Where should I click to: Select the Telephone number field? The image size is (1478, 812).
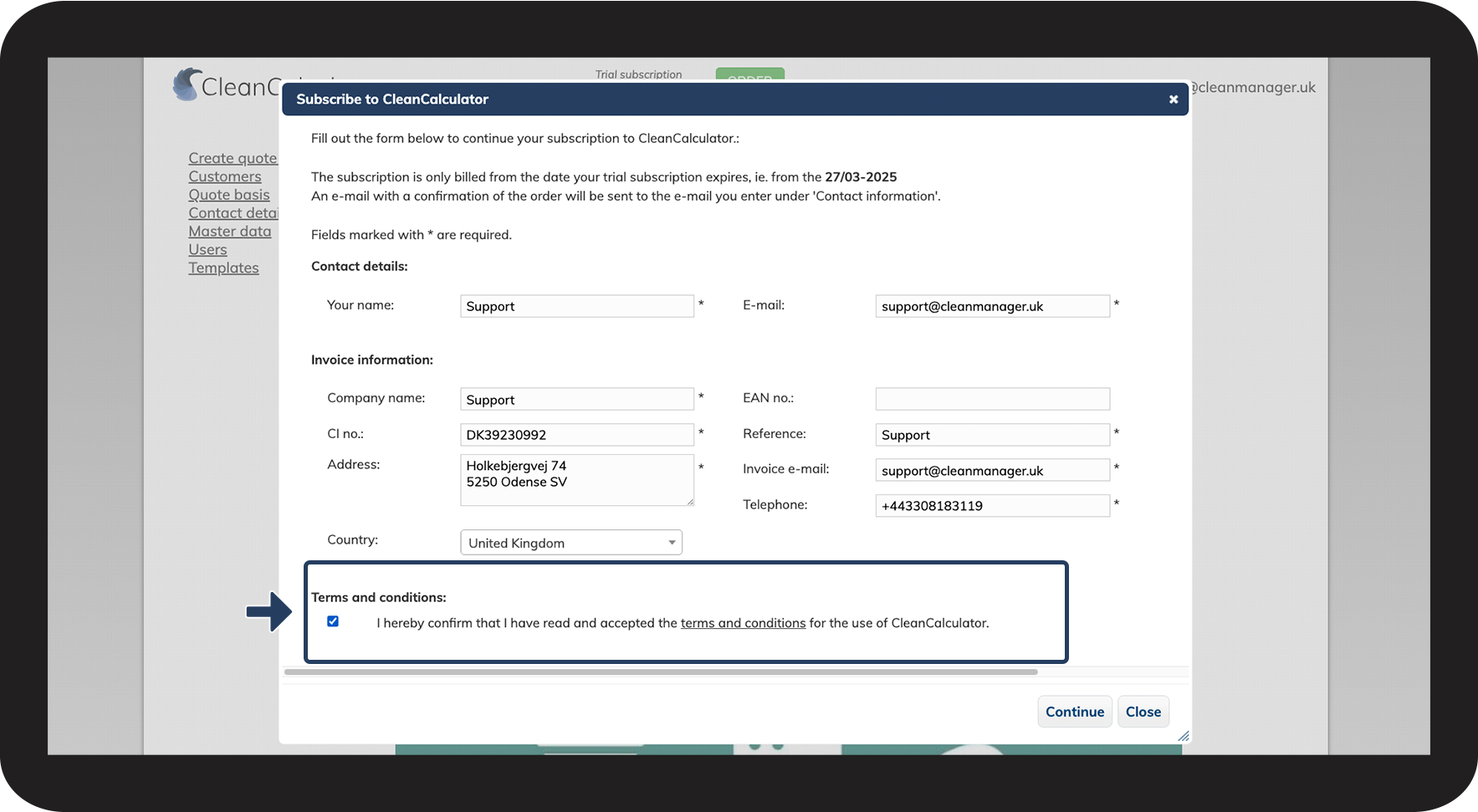click(x=992, y=506)
